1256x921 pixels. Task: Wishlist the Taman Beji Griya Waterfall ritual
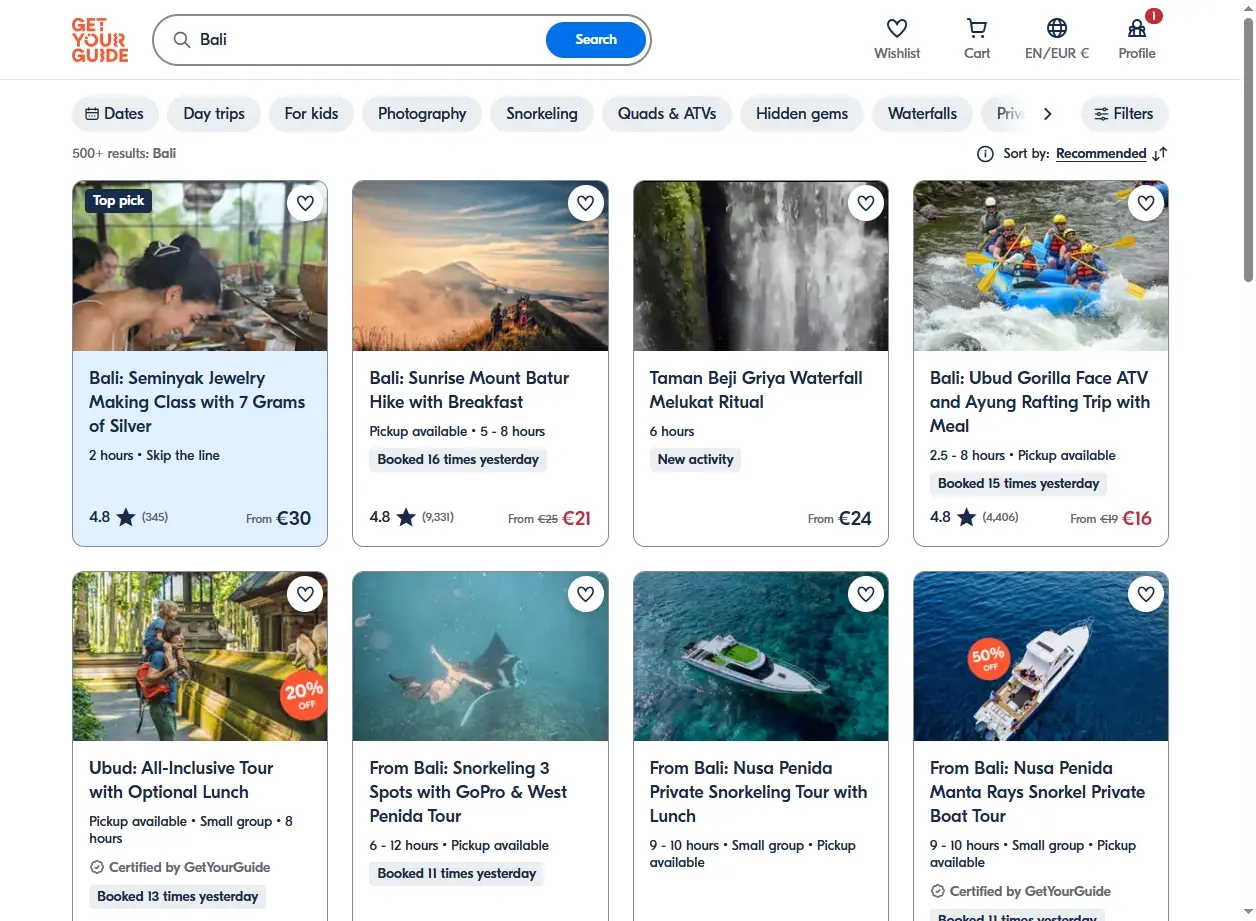(866, 203)
